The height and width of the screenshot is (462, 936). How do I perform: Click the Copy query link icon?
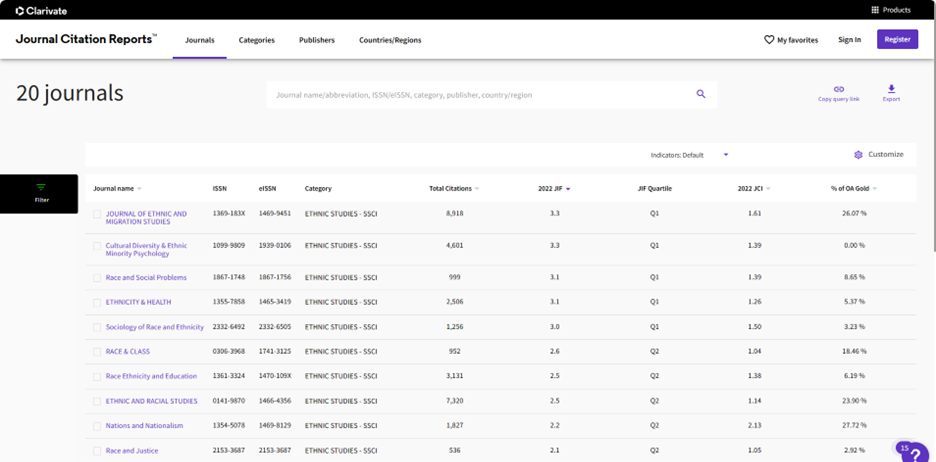tap(838, 90)
